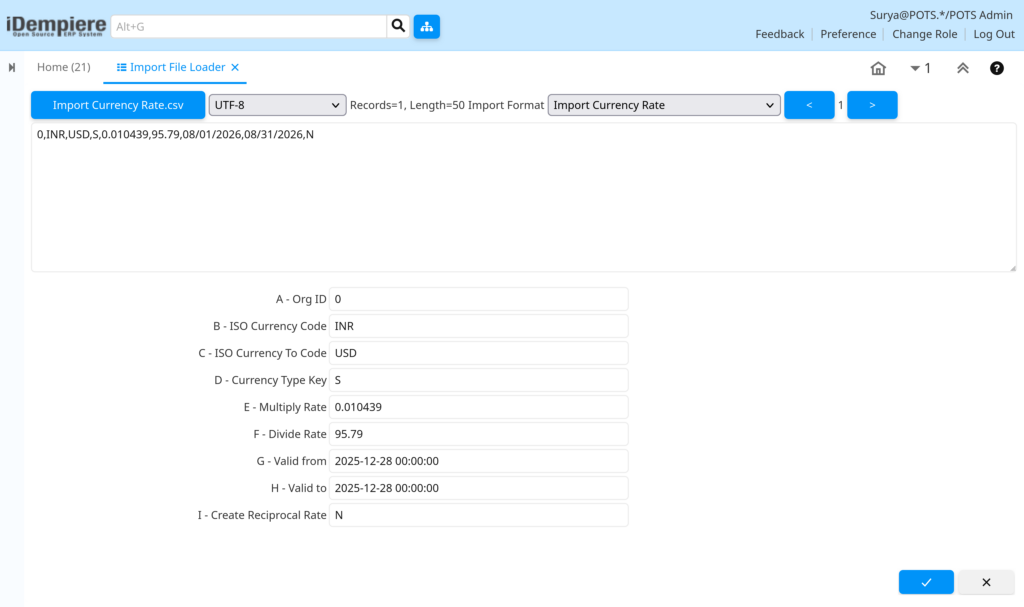Click the E - Multiply Rate field

pos(479,407)
